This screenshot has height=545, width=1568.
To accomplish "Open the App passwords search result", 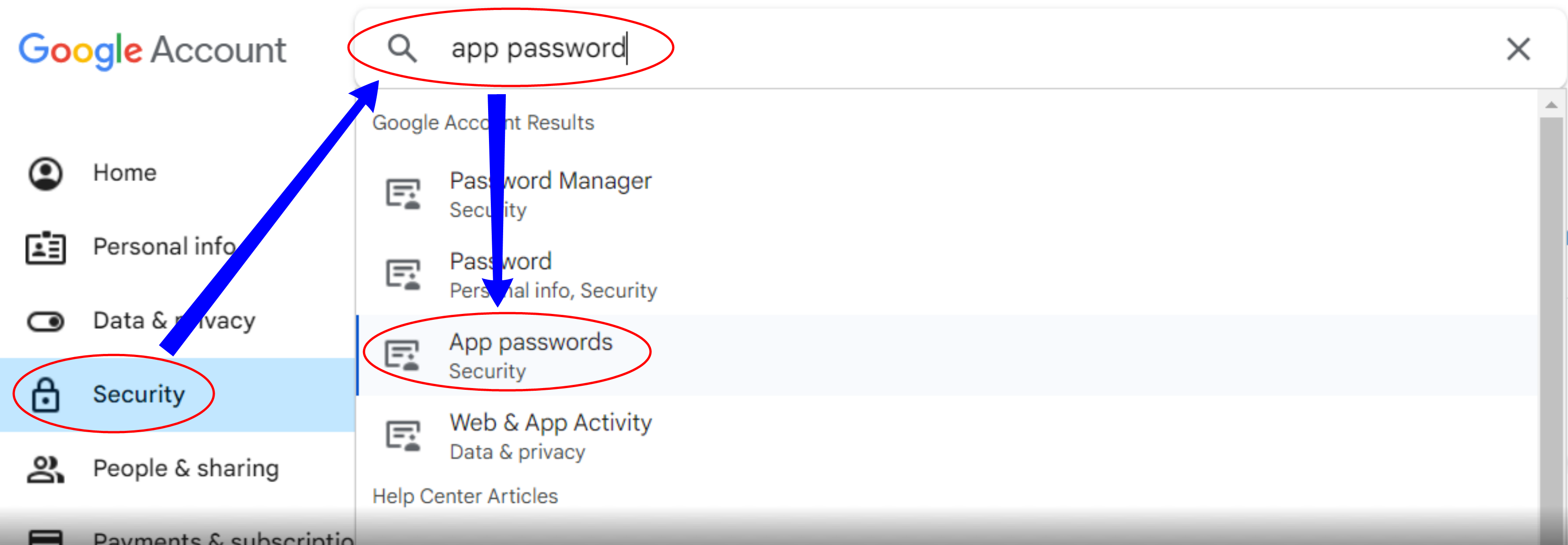I will point(948,355).
